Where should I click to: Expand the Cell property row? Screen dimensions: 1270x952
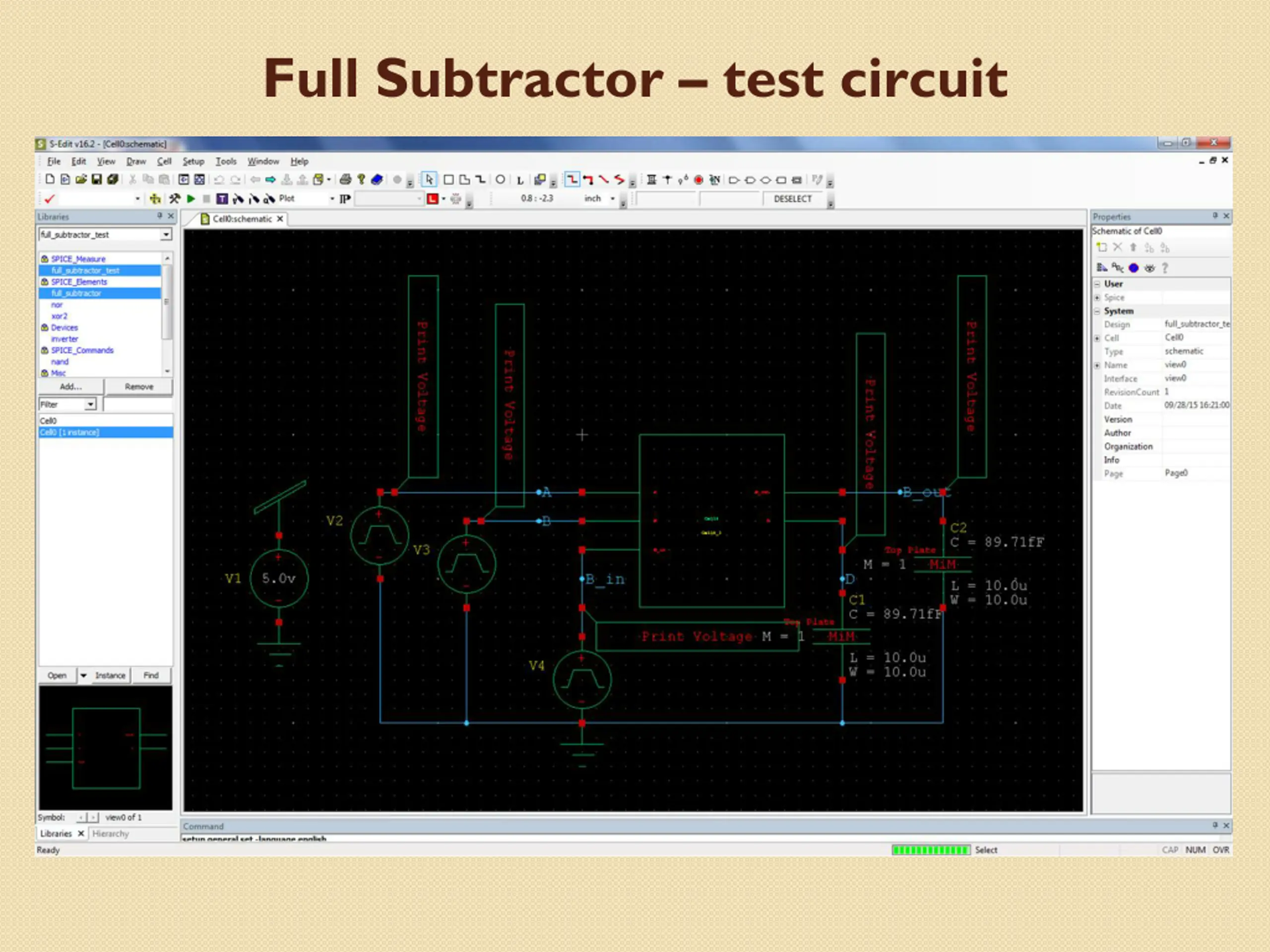click(1097, 338)
